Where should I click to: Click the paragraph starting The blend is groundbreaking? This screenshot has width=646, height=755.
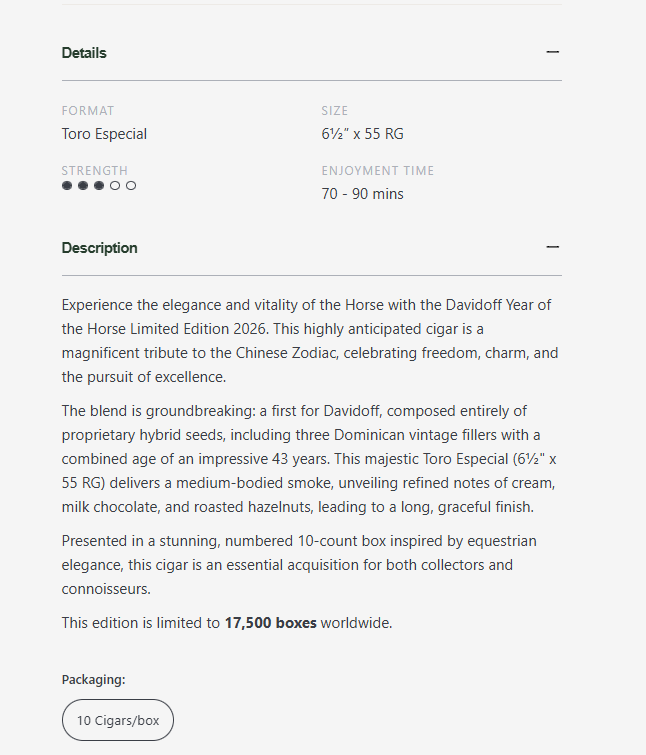(310, 459)
